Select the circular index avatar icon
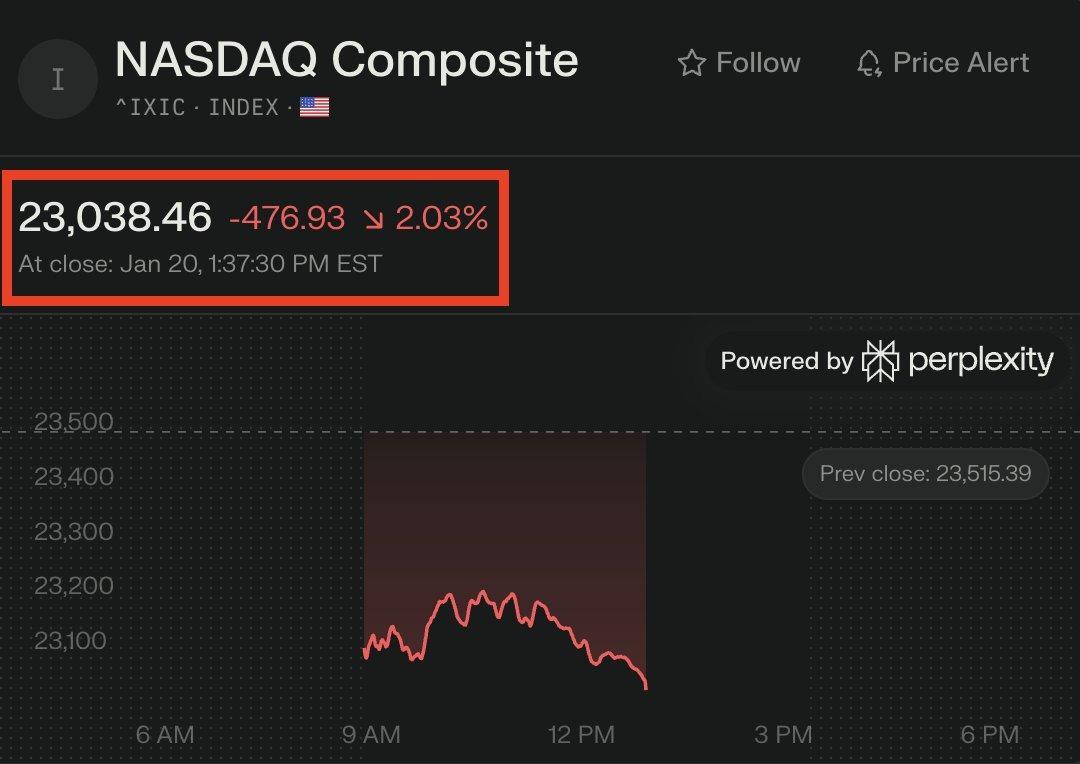This screenshot has width=1080, height=764. pos(57,79)
